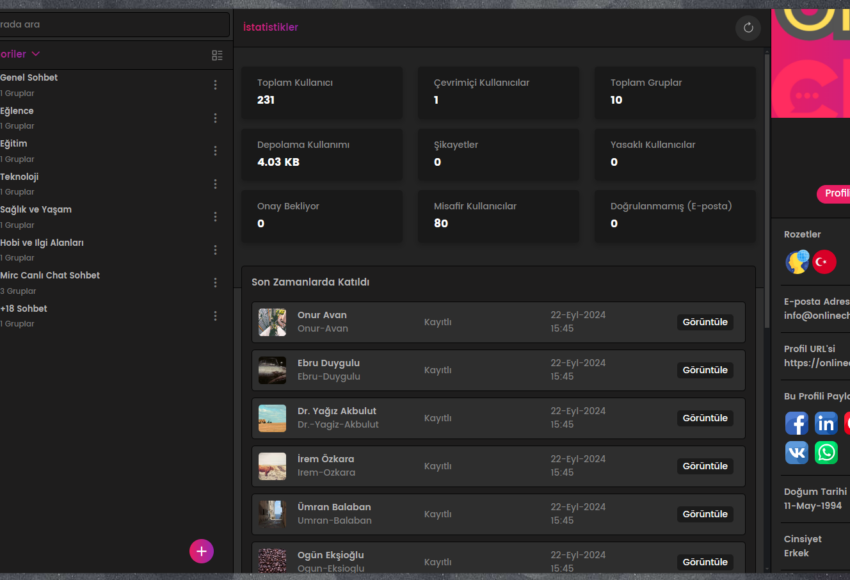Open the Toplam Gruplar stat card
850x580 pixels.
point(675,93)
